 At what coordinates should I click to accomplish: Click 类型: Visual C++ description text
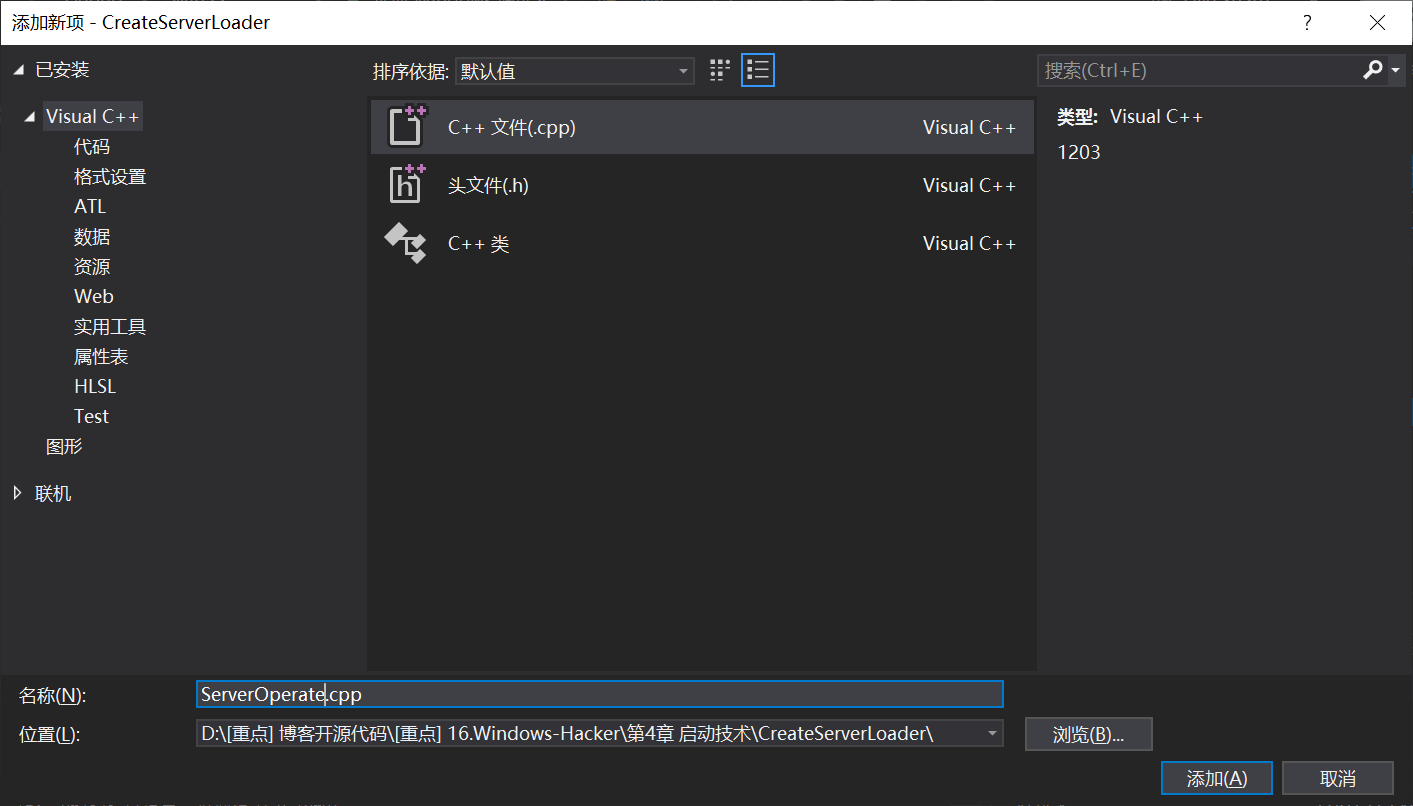1130,116
